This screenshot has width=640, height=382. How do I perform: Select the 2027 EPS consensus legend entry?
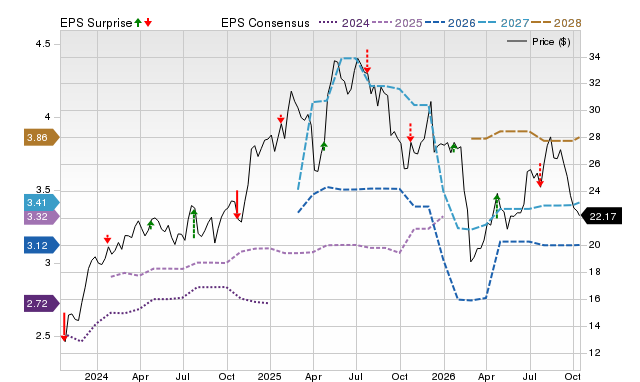(503, 23)
